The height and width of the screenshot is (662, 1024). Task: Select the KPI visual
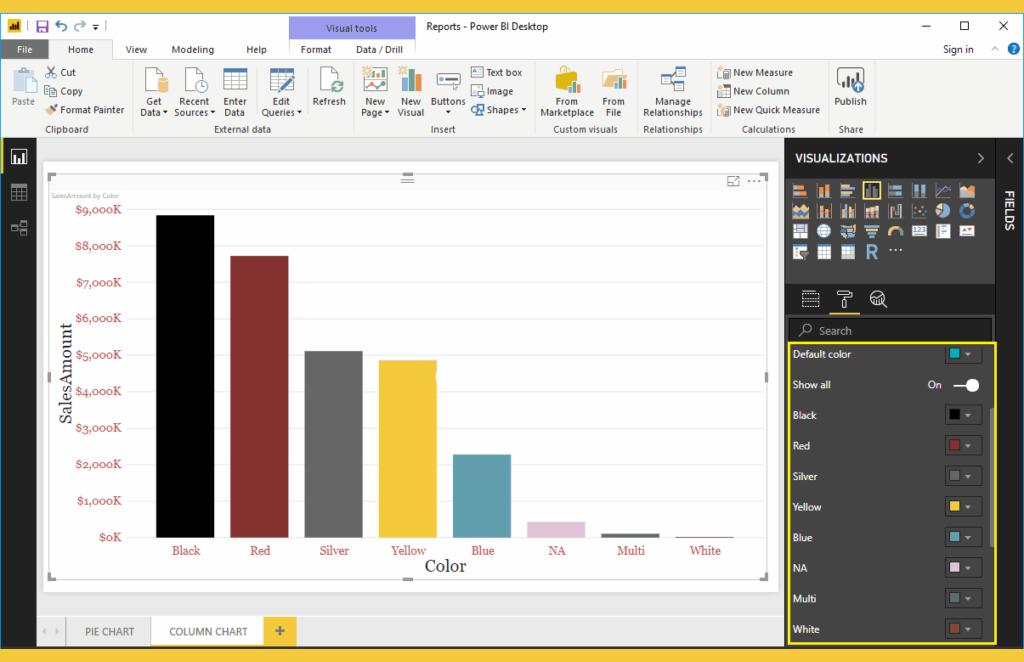pos(967,231)
